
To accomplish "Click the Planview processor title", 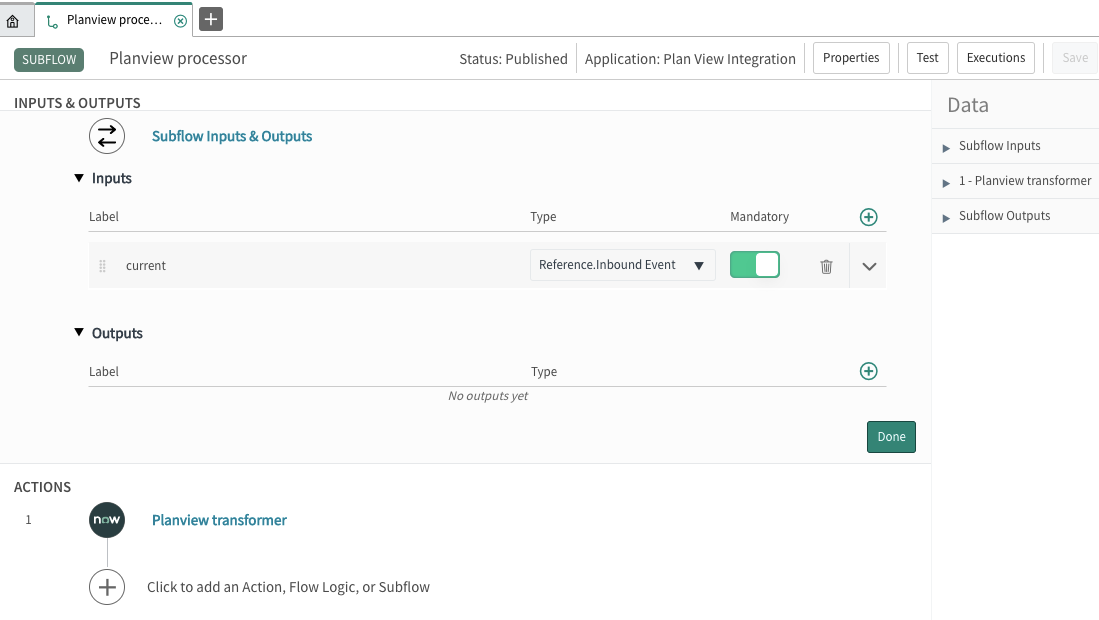I will 178,58.
